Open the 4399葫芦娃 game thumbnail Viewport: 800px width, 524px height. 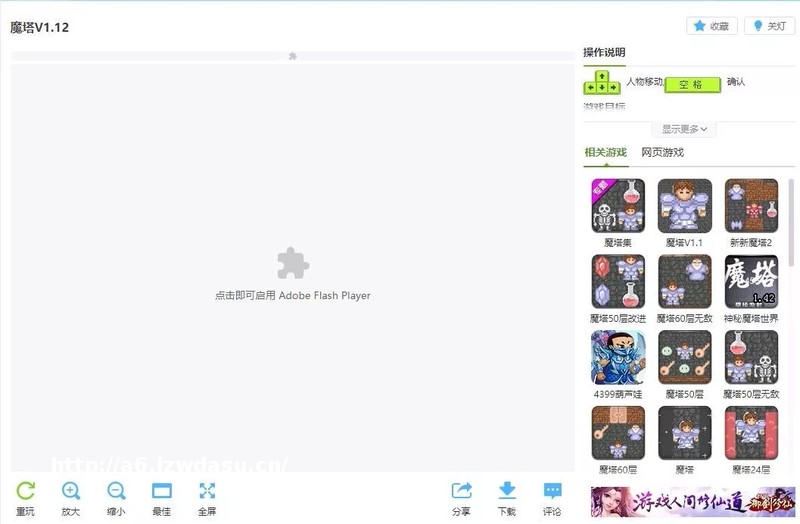(x=618, y=358)
